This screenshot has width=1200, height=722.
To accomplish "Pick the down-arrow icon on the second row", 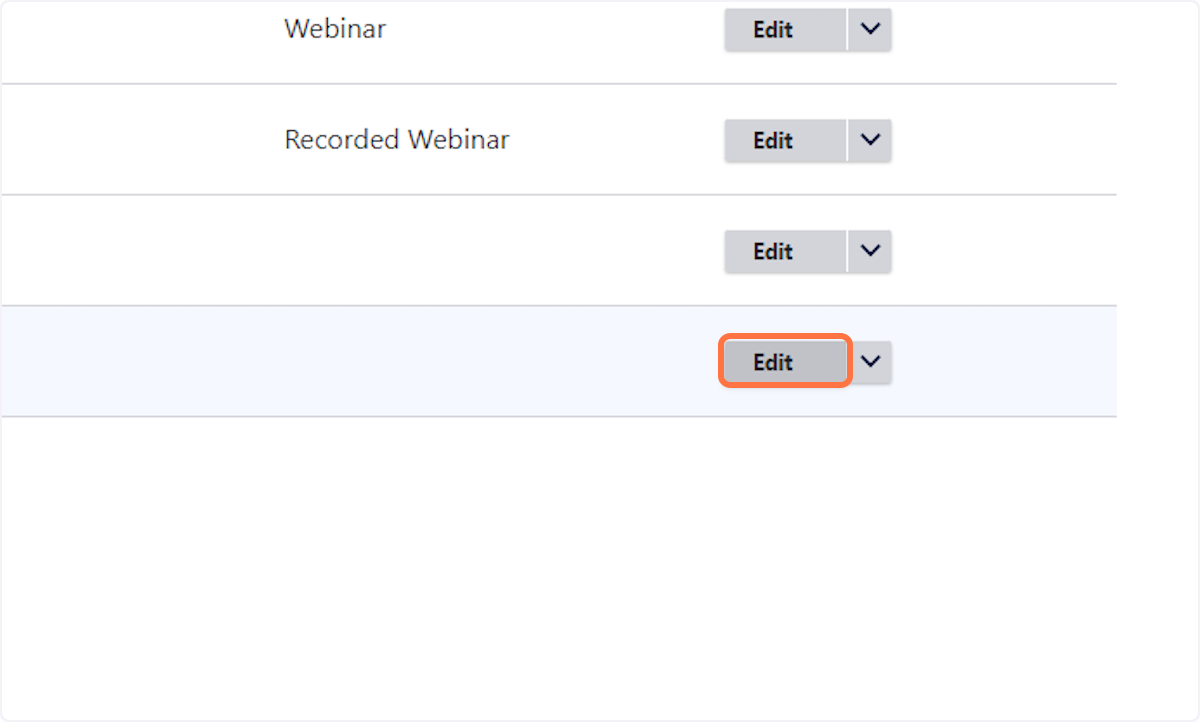I will 870,141.
